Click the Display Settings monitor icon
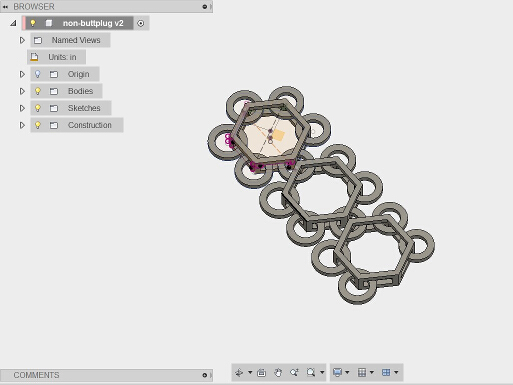 [x=337, y=372]
